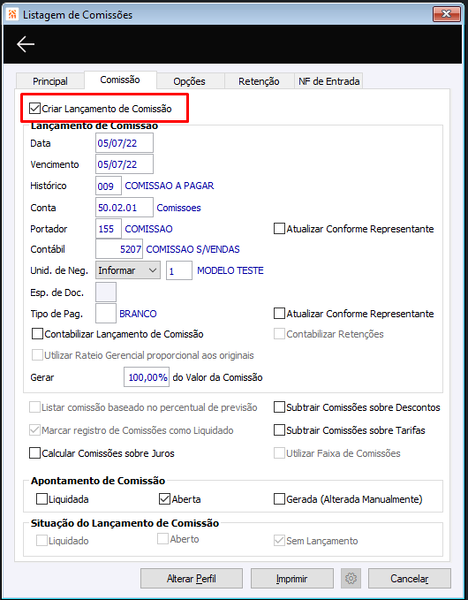Go back using the arrow icon

(26, 44)
